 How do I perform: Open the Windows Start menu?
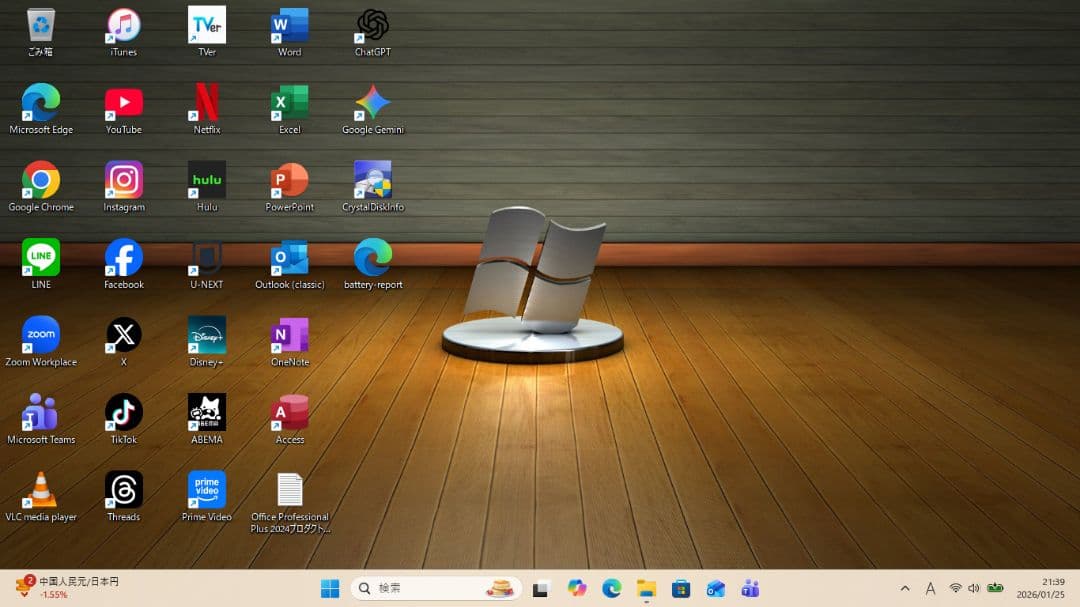[x=330, y=588]
